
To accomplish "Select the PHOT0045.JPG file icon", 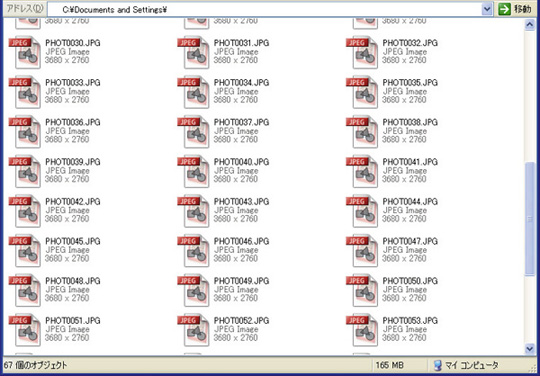I will (x=25, y=251).
